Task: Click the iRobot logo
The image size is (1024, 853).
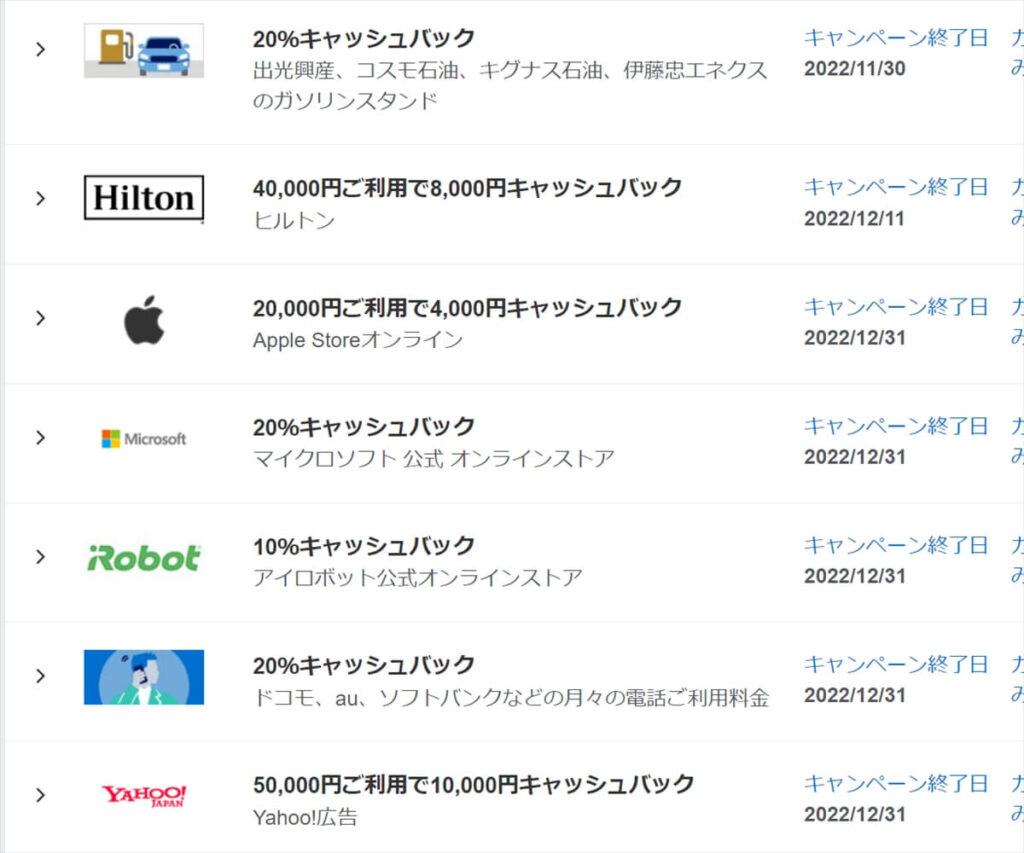Action: 144,558
